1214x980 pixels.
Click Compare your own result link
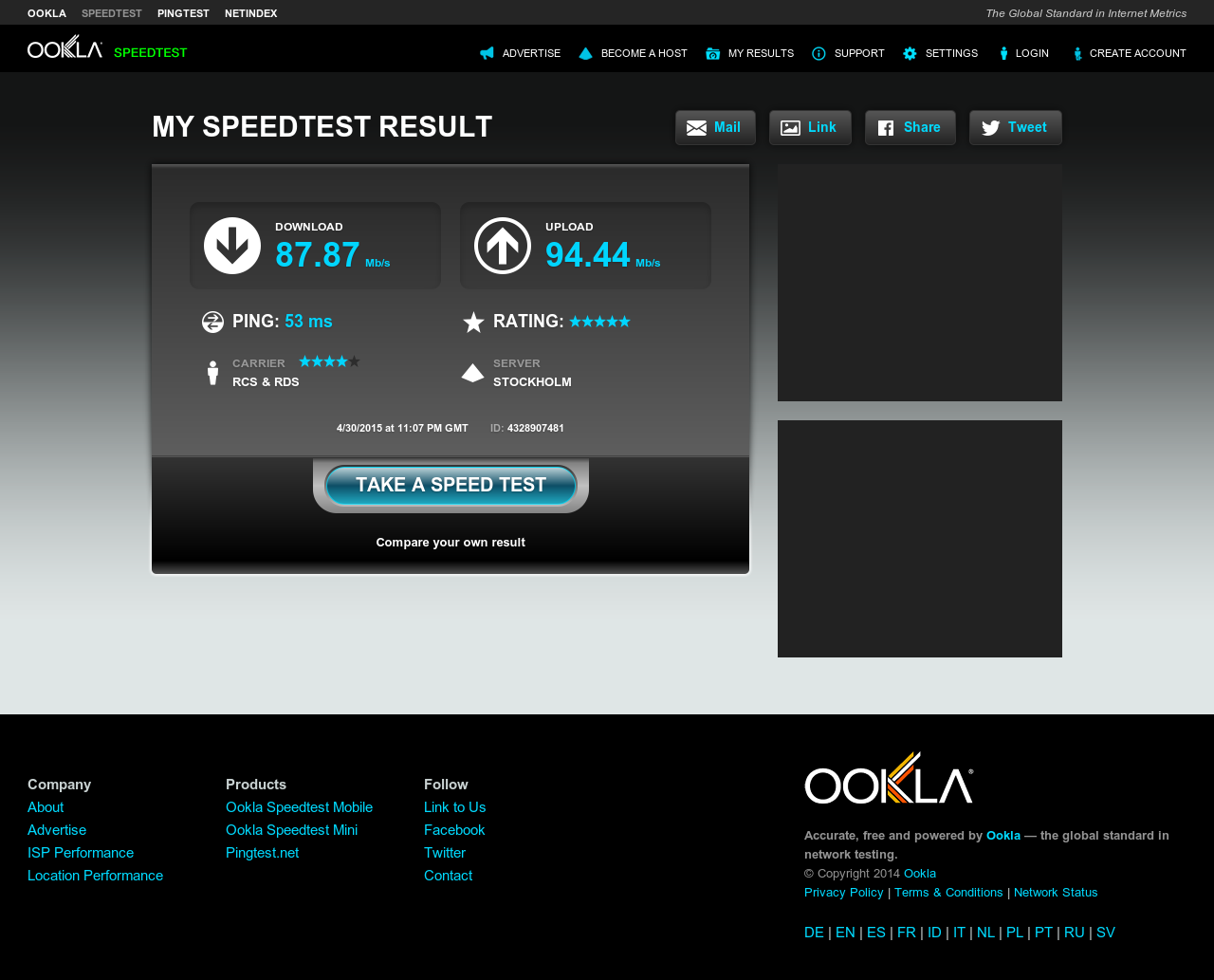pyautogui.click(x=451, y=543)
